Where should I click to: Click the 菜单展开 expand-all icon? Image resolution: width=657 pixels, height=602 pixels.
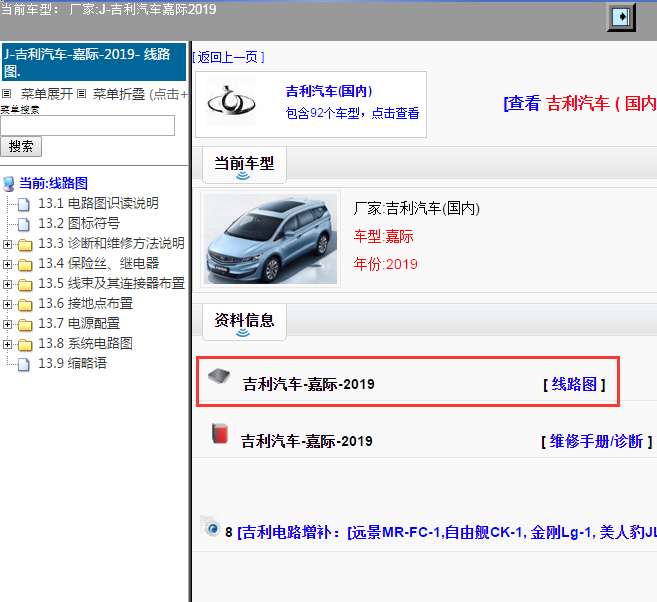tap(7, 93)
